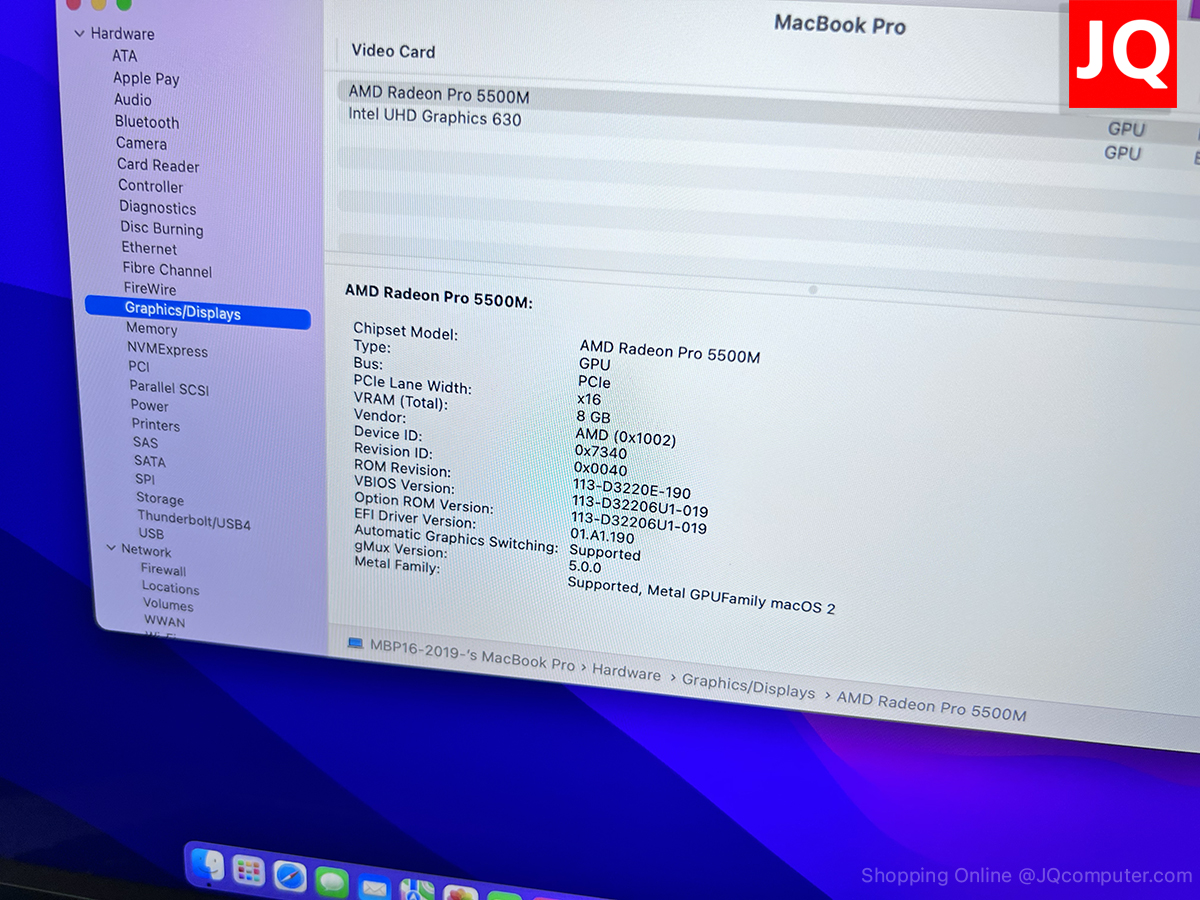Select PCI in the sidebar

pos(139,367)
